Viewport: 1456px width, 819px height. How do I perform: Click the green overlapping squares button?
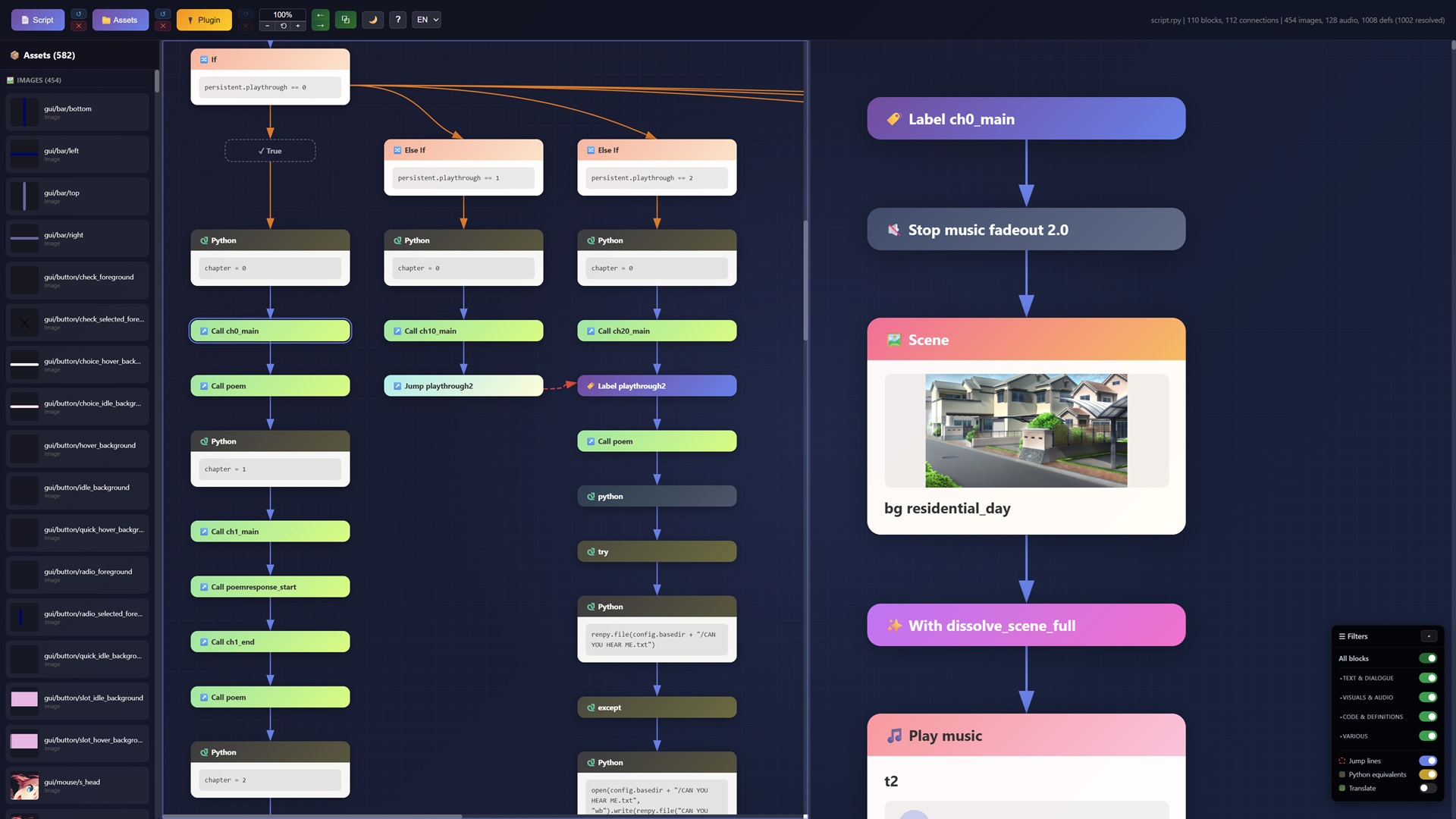pos(346,20)
